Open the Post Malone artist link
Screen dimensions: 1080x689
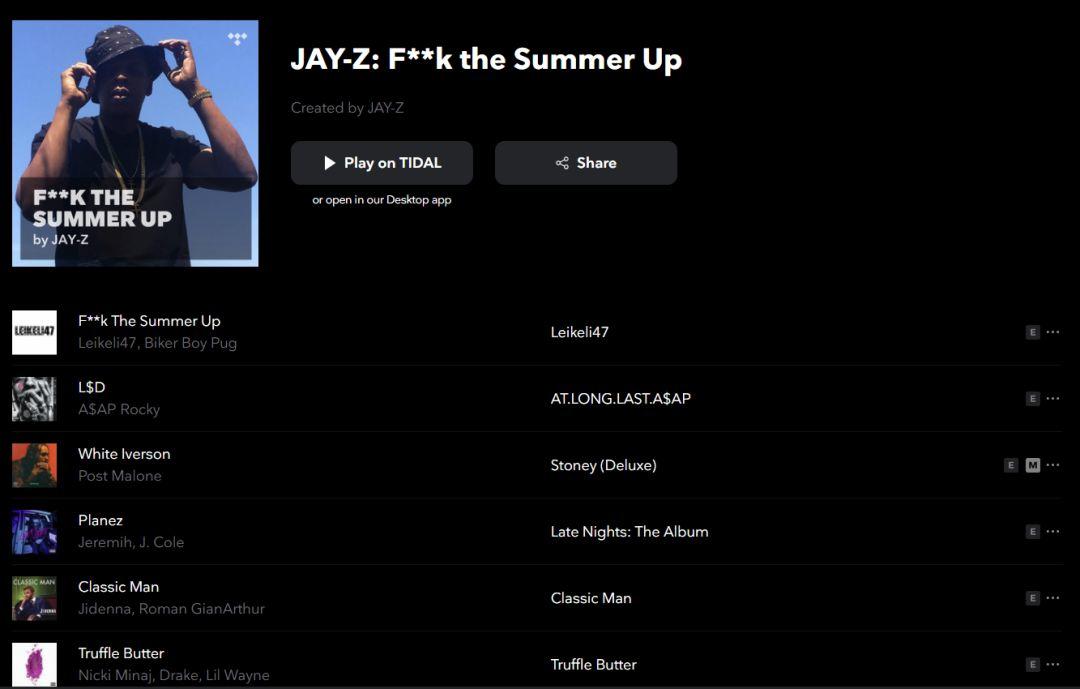point(120,475)
